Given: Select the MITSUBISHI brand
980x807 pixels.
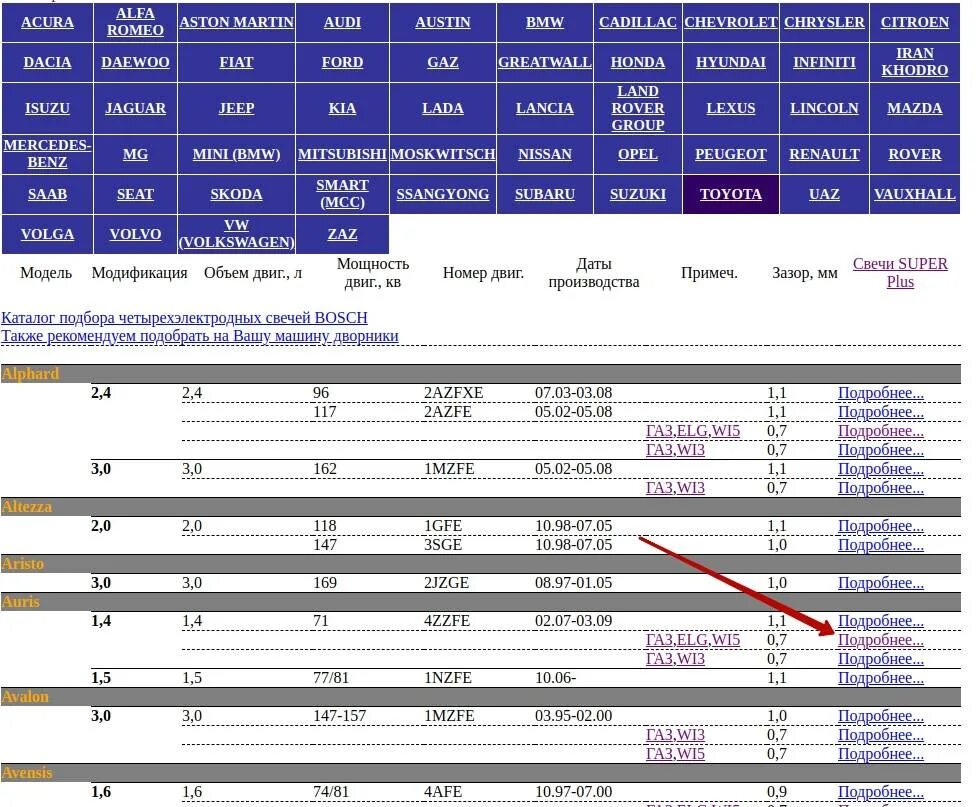Looking at the screenshot, I should (x=342, y=154).
